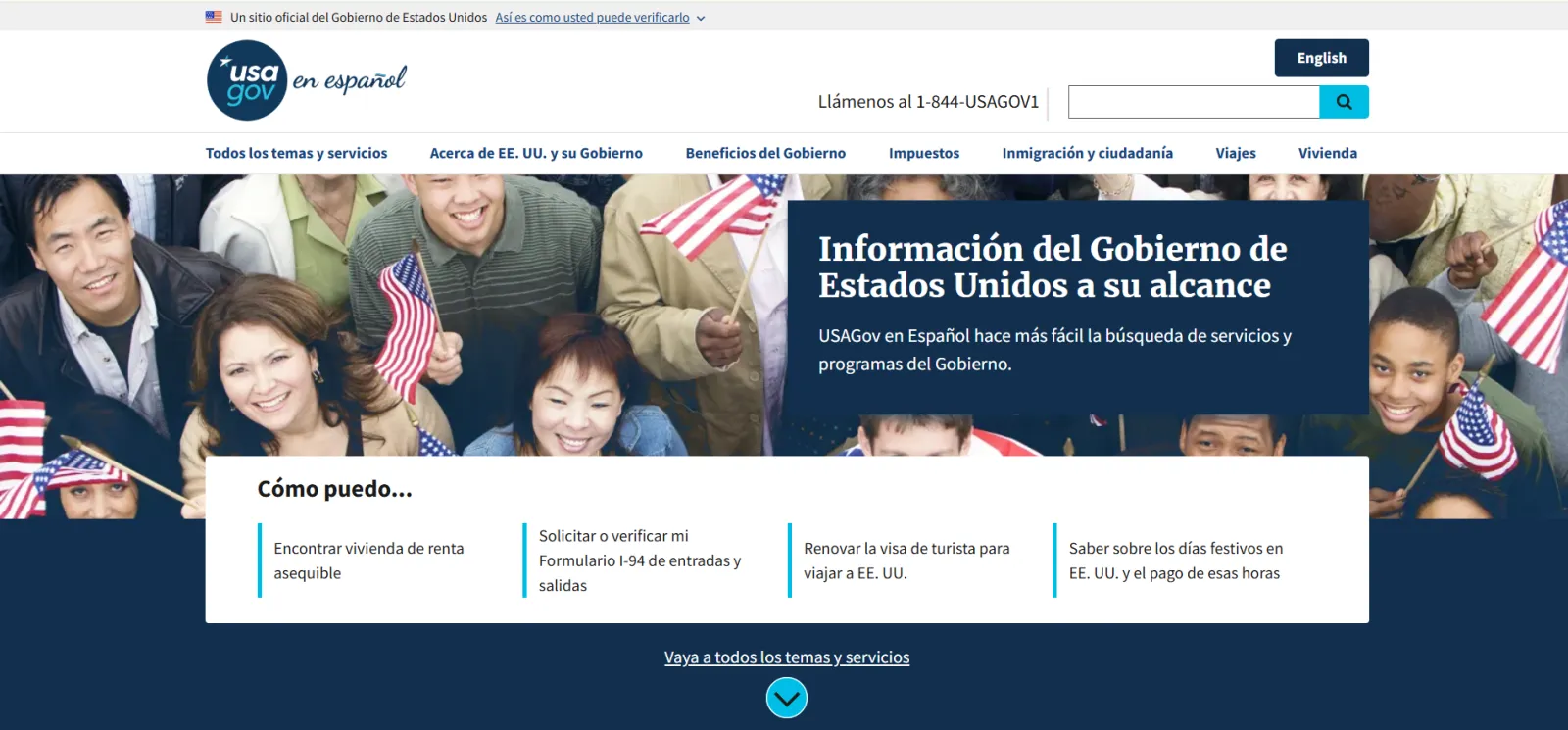Screen dimensions: 1568x730
Task: Open 'Solicitar o verificar mi Formulario I-94' link
Action: click(x=640, y=560)
